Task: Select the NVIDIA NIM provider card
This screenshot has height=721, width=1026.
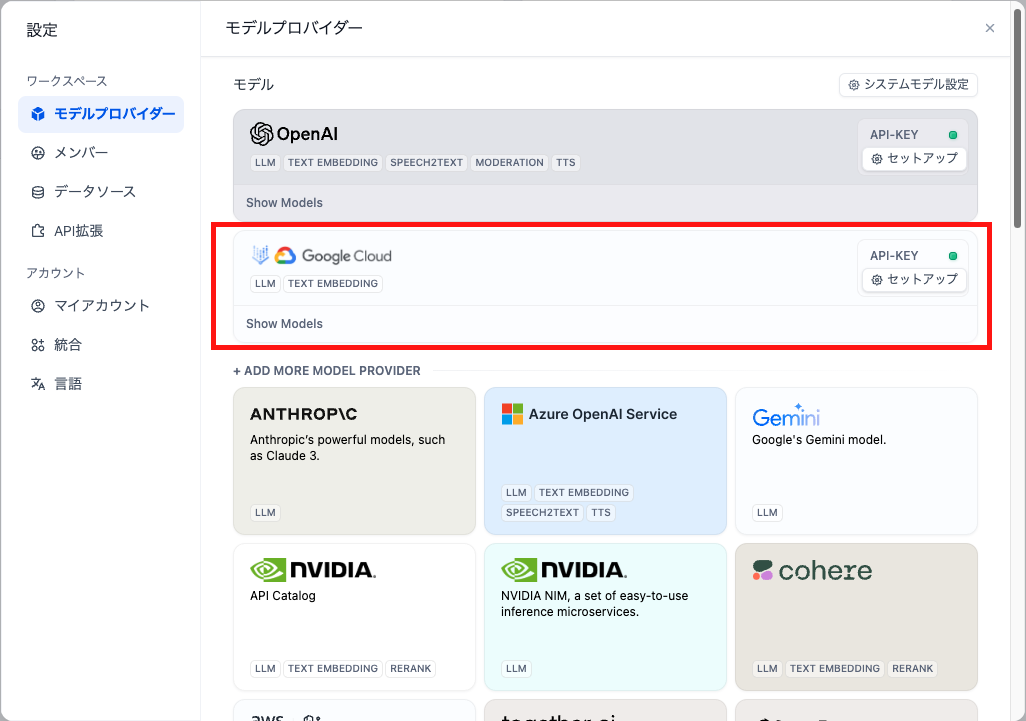Action: (605, 617)
